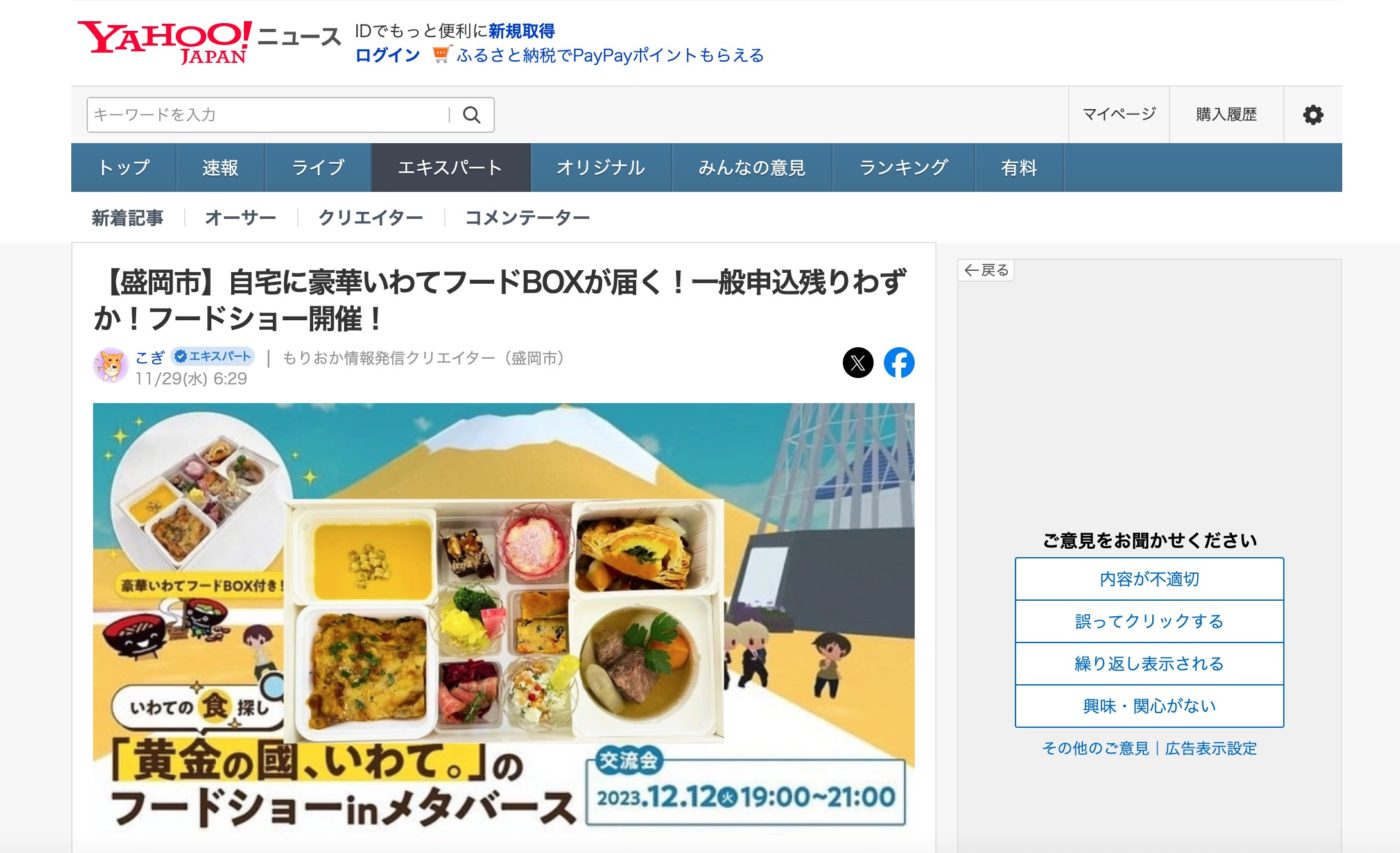Open the 有料 tab
1400x853 pixels.
[1019, 168]
